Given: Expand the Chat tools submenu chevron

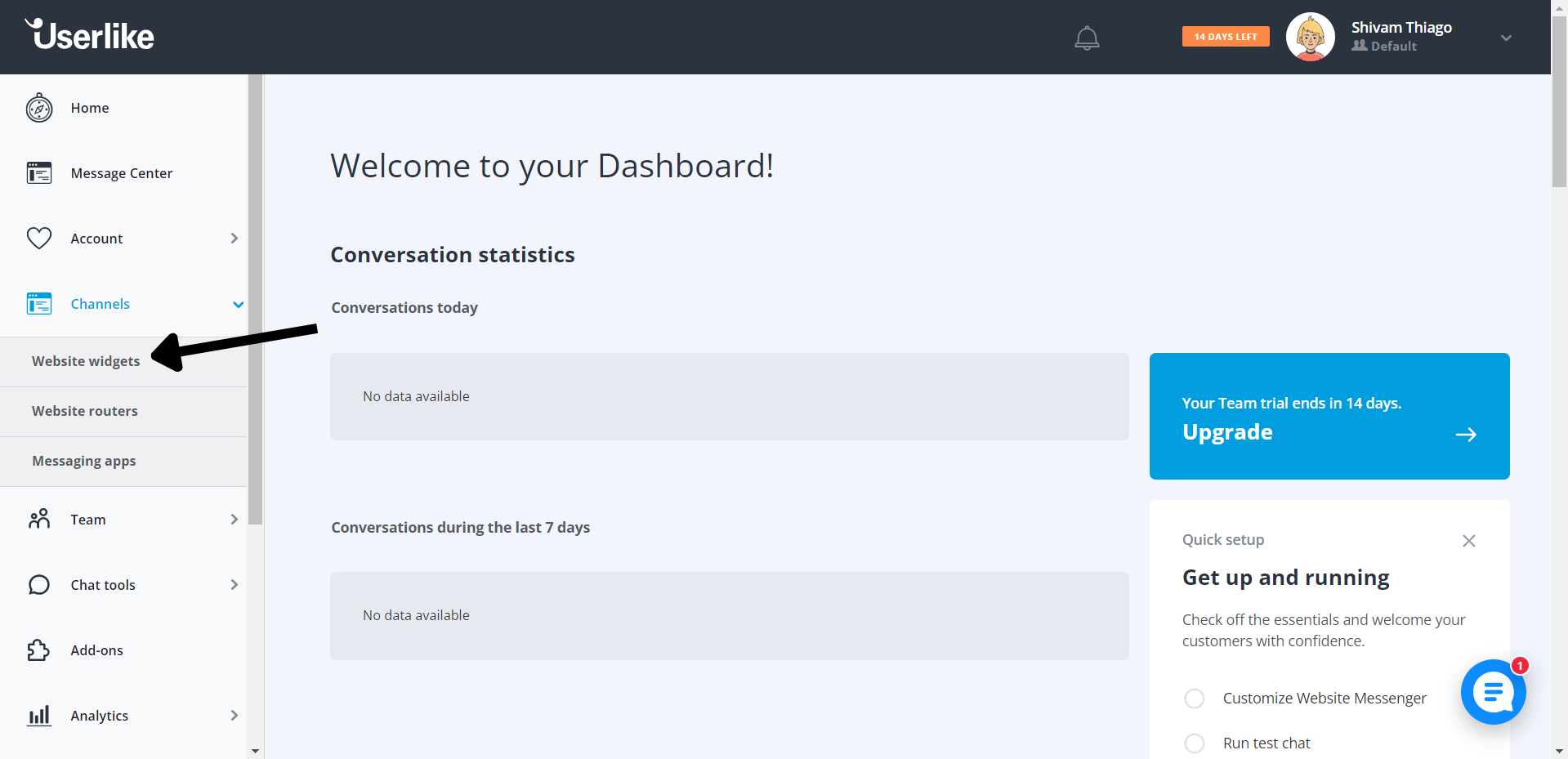Looking at the screenshot, I should [235, 585].
